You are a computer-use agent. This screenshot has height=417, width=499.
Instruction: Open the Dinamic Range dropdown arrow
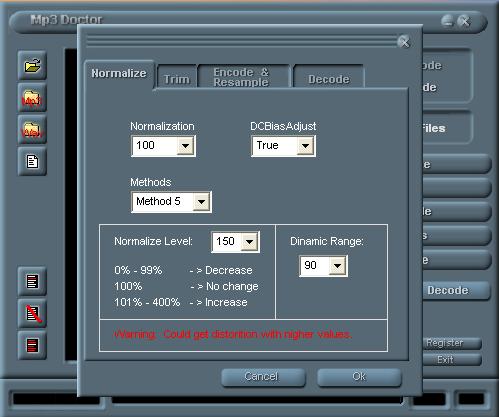point(338,266)
